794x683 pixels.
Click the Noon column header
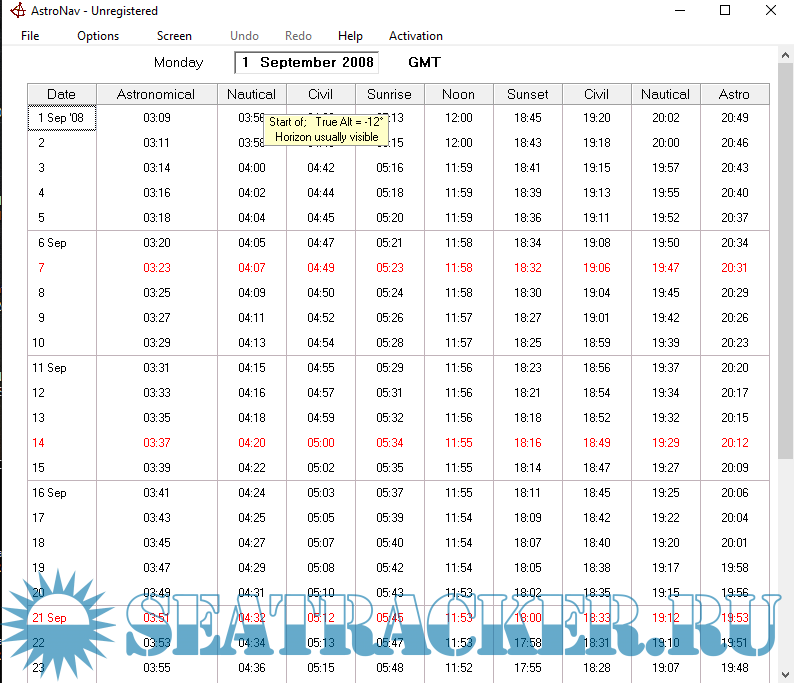tap(458, 94)
